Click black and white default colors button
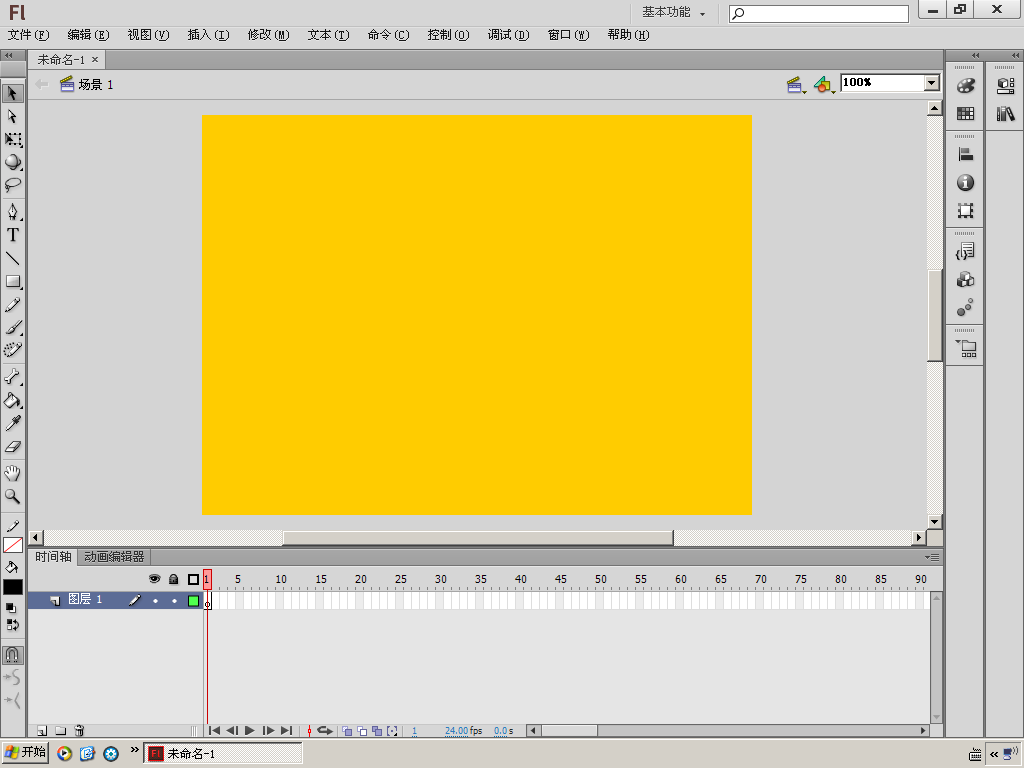 pos(11,608)
